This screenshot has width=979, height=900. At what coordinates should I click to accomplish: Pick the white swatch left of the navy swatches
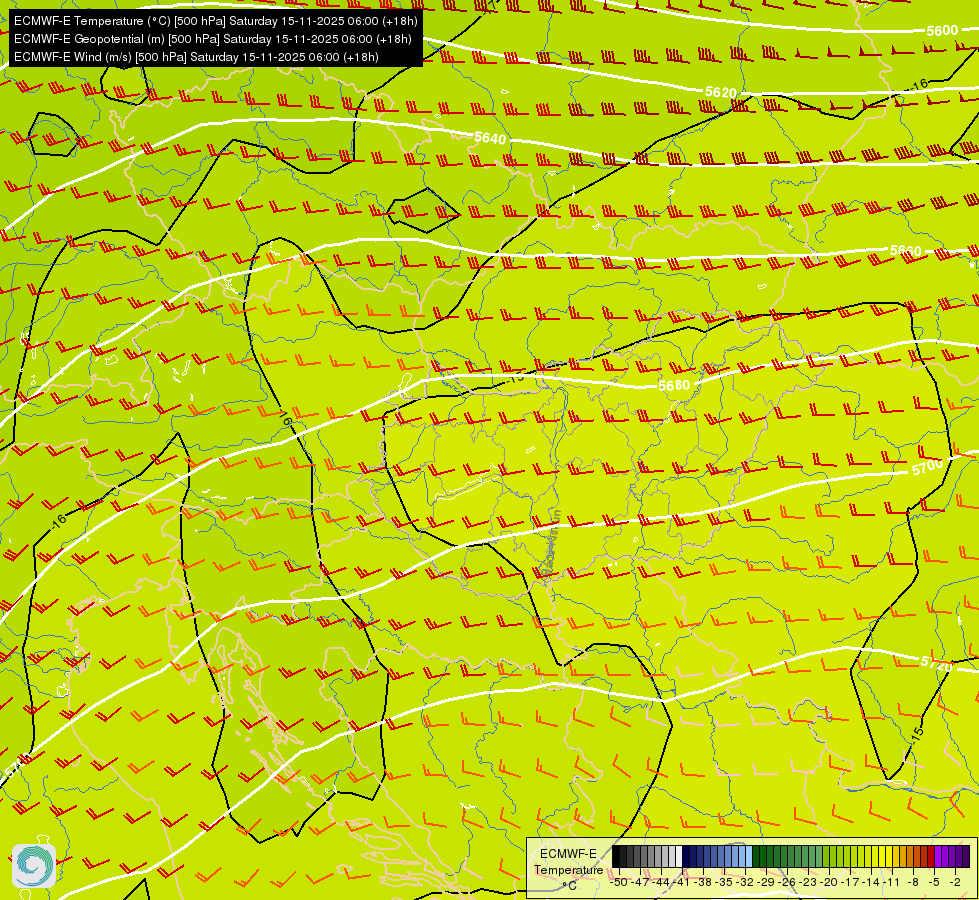coord(679,857)
